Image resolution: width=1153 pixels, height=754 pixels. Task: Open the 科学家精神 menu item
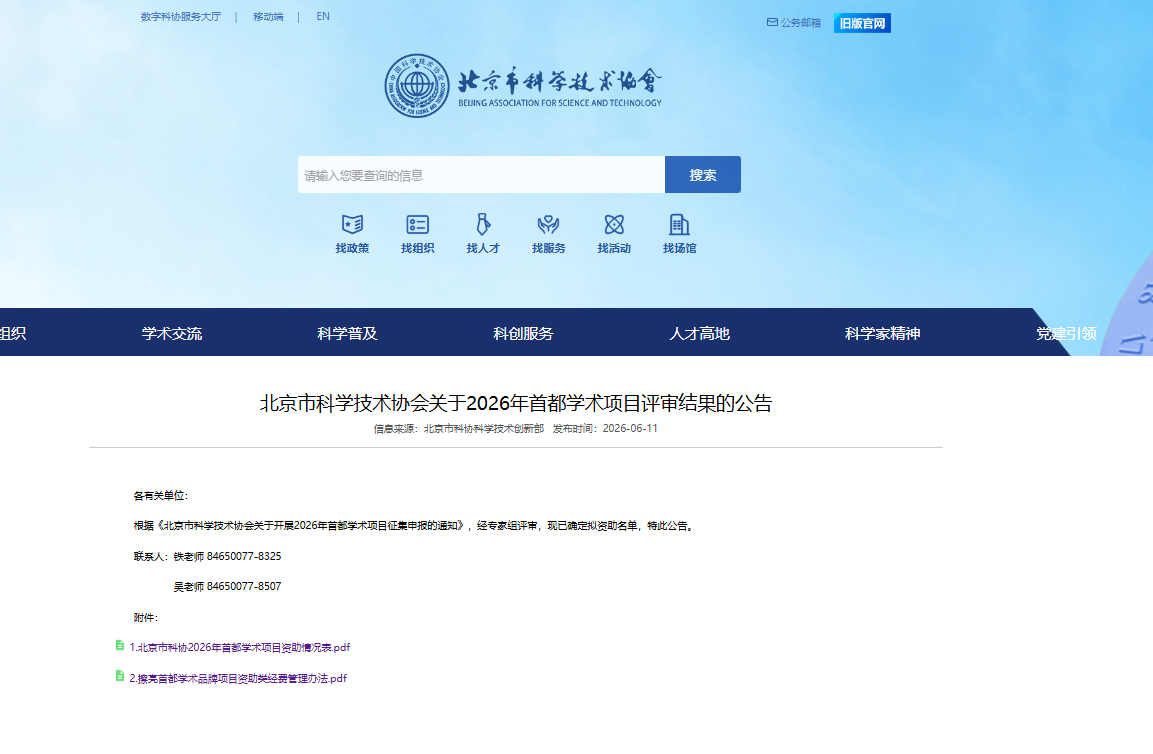pos(882,333)
